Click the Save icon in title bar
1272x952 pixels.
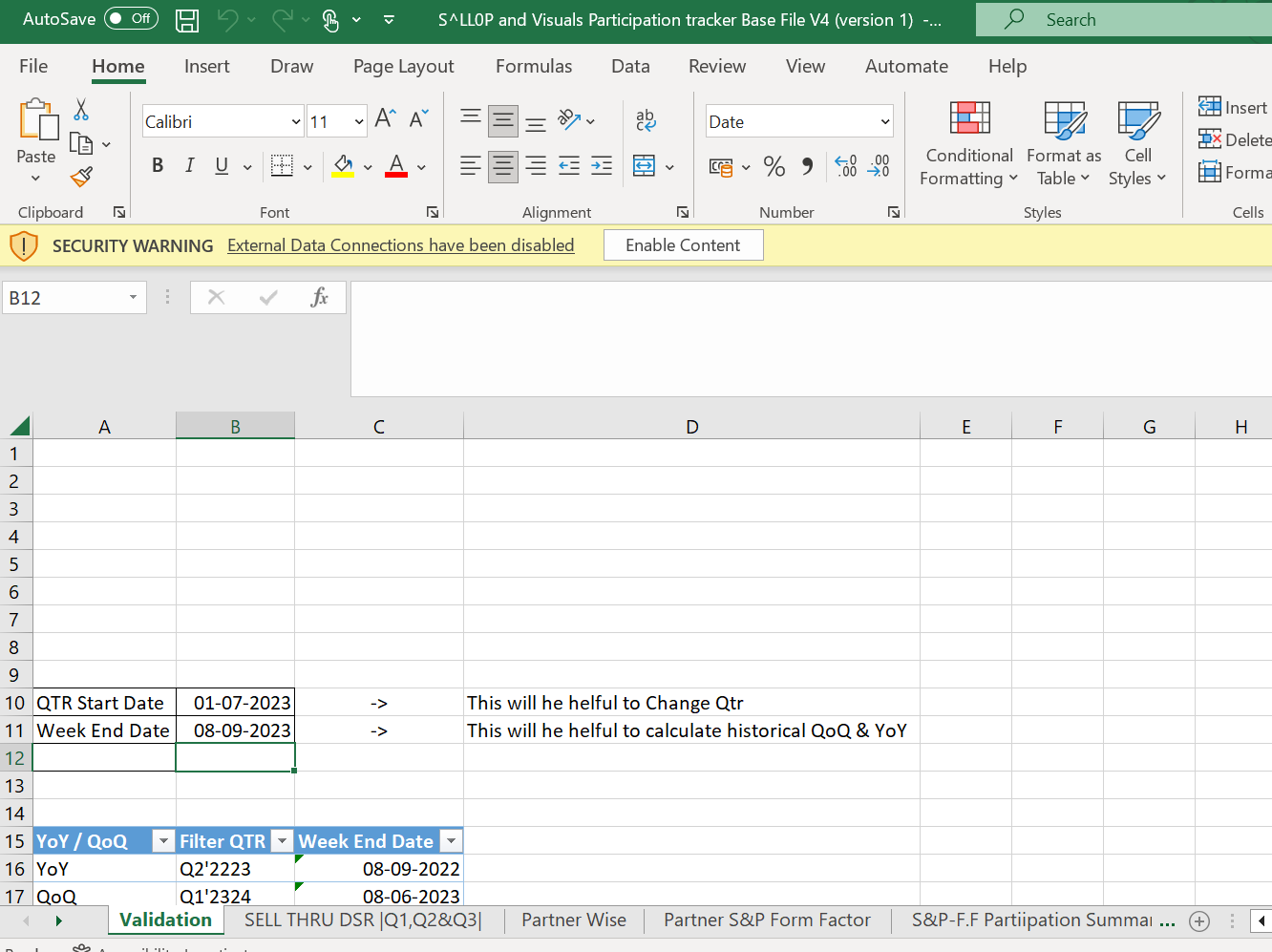[x=187, y=20]
